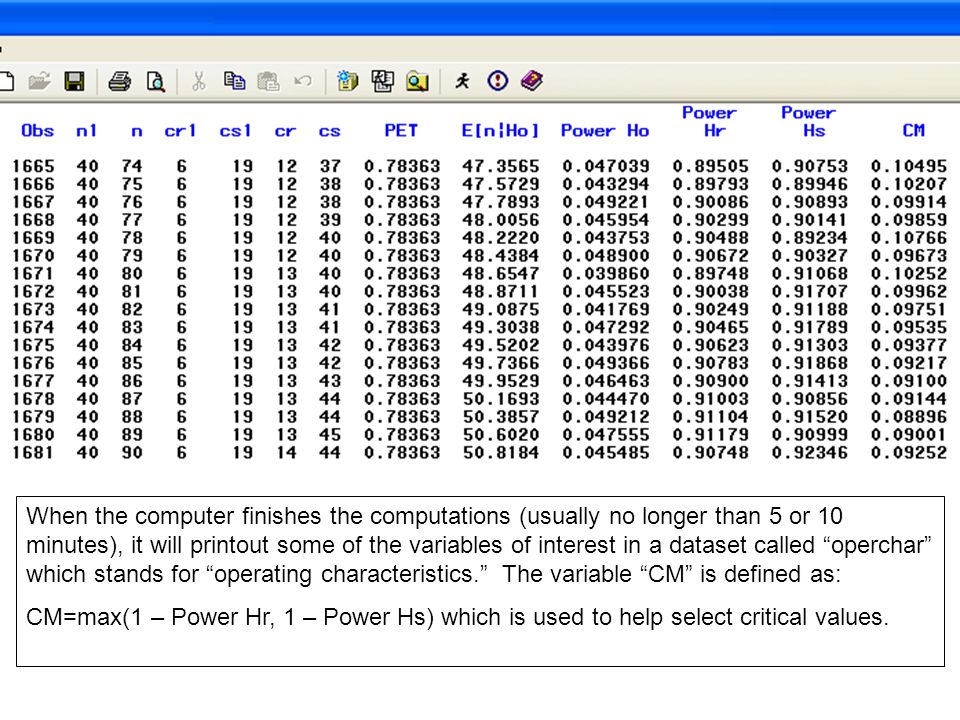The width and height of the screenshot is (960, 720).
Task: Select observation number 1679
Action: point(34,416)
